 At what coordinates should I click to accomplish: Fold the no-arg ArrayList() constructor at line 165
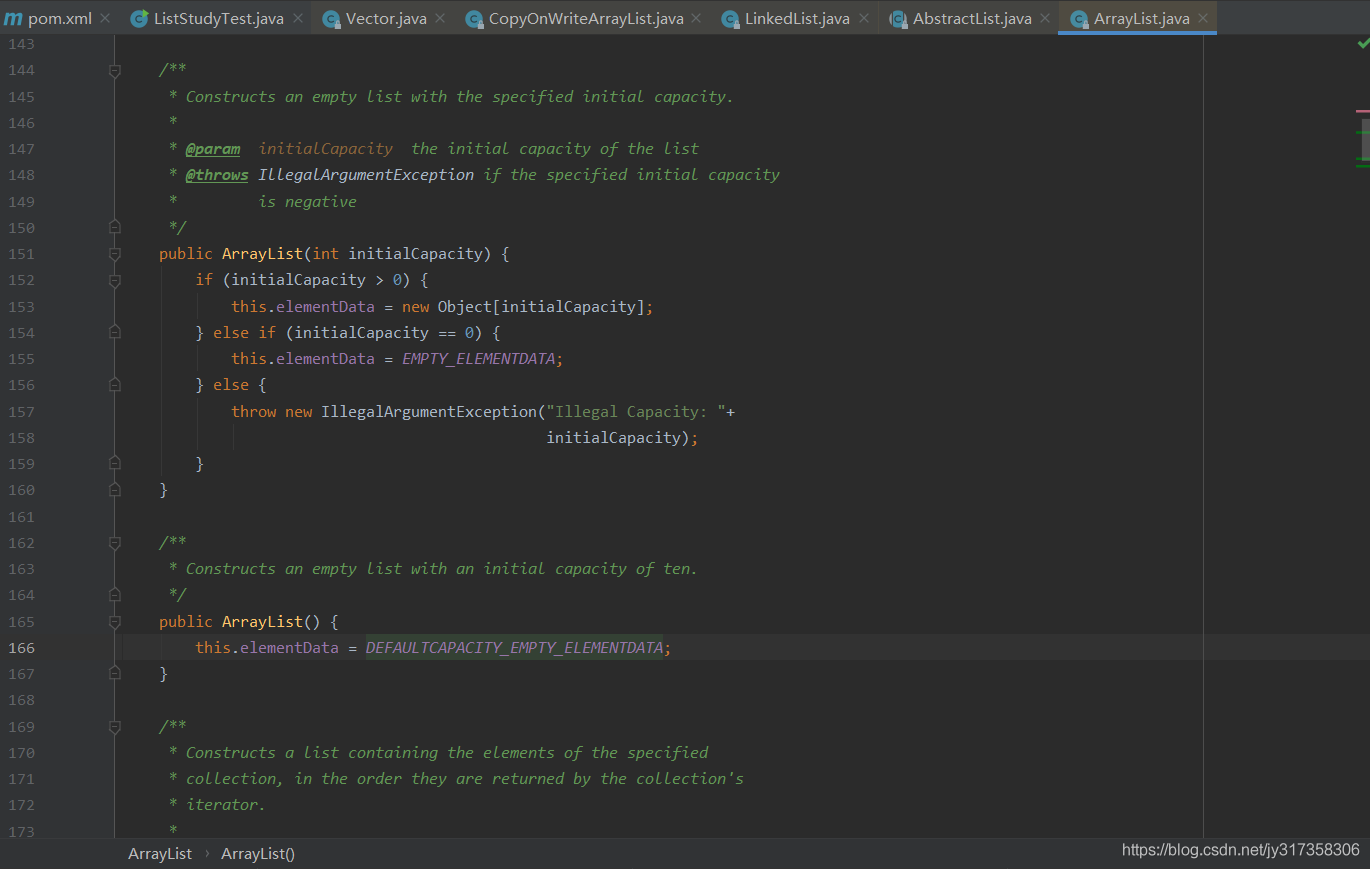point(115,621)
